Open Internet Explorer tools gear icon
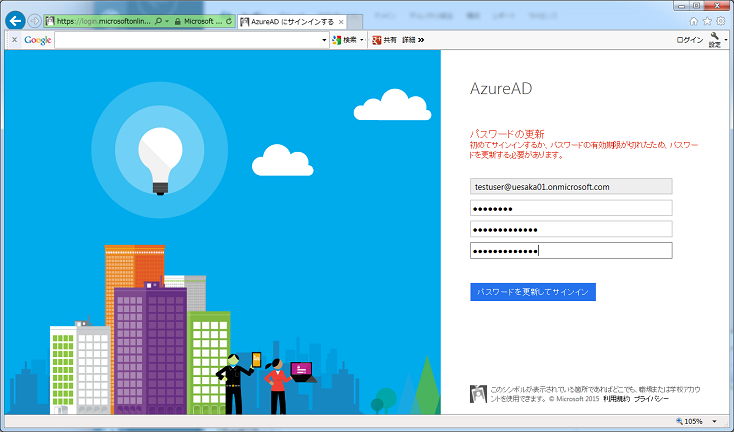The image size is (734, 432). pos(721,21)
